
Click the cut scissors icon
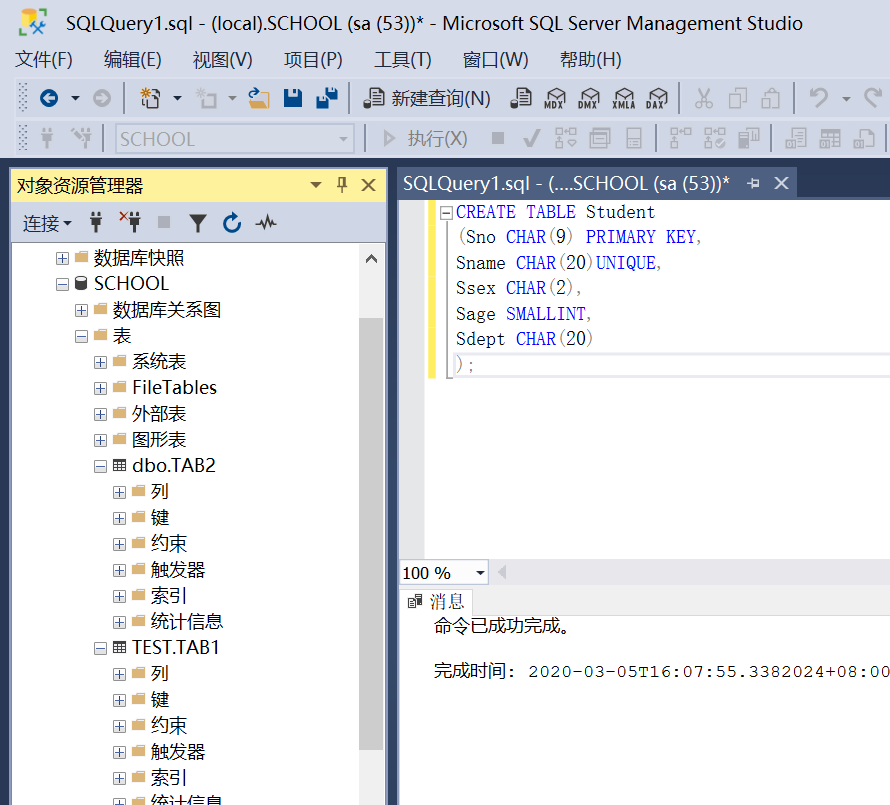tap(704, 98)
